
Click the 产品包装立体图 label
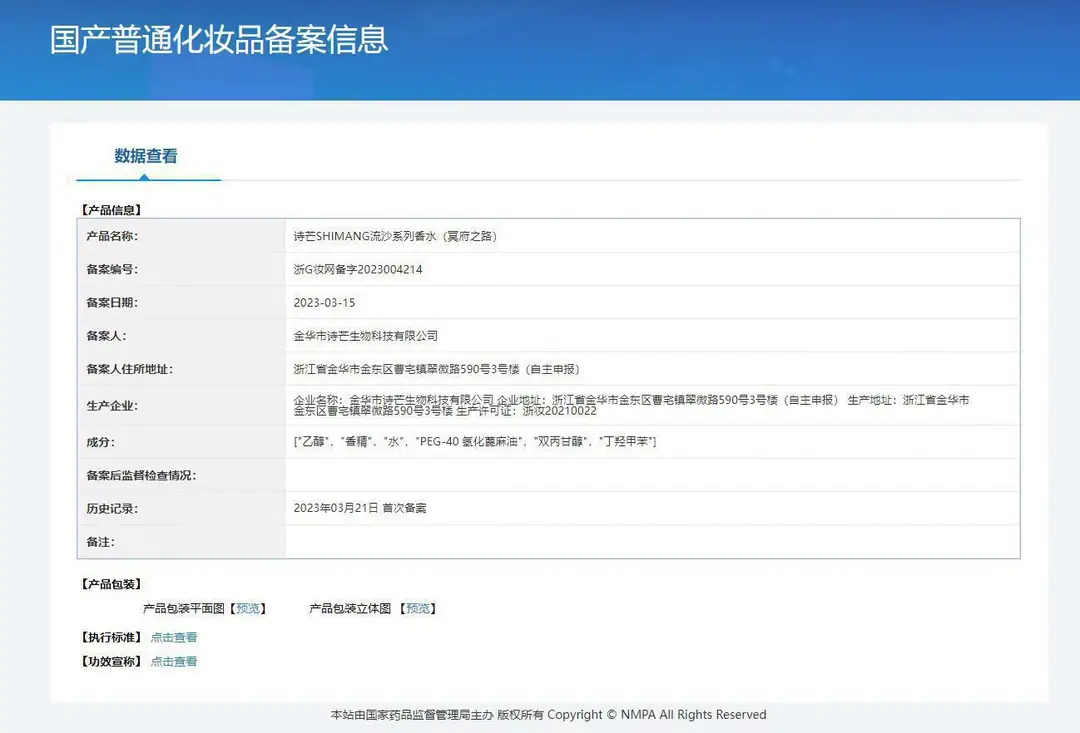350,608
